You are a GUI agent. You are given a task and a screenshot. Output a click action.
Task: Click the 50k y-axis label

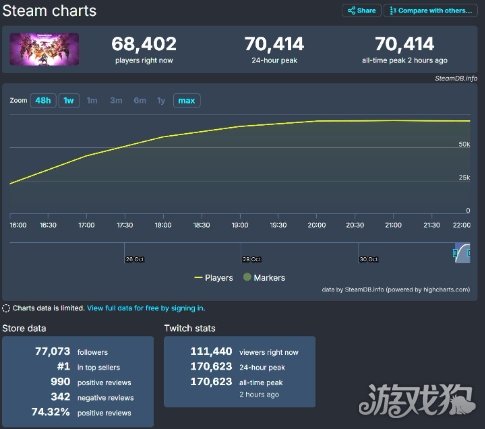click(x=464, y=144)
